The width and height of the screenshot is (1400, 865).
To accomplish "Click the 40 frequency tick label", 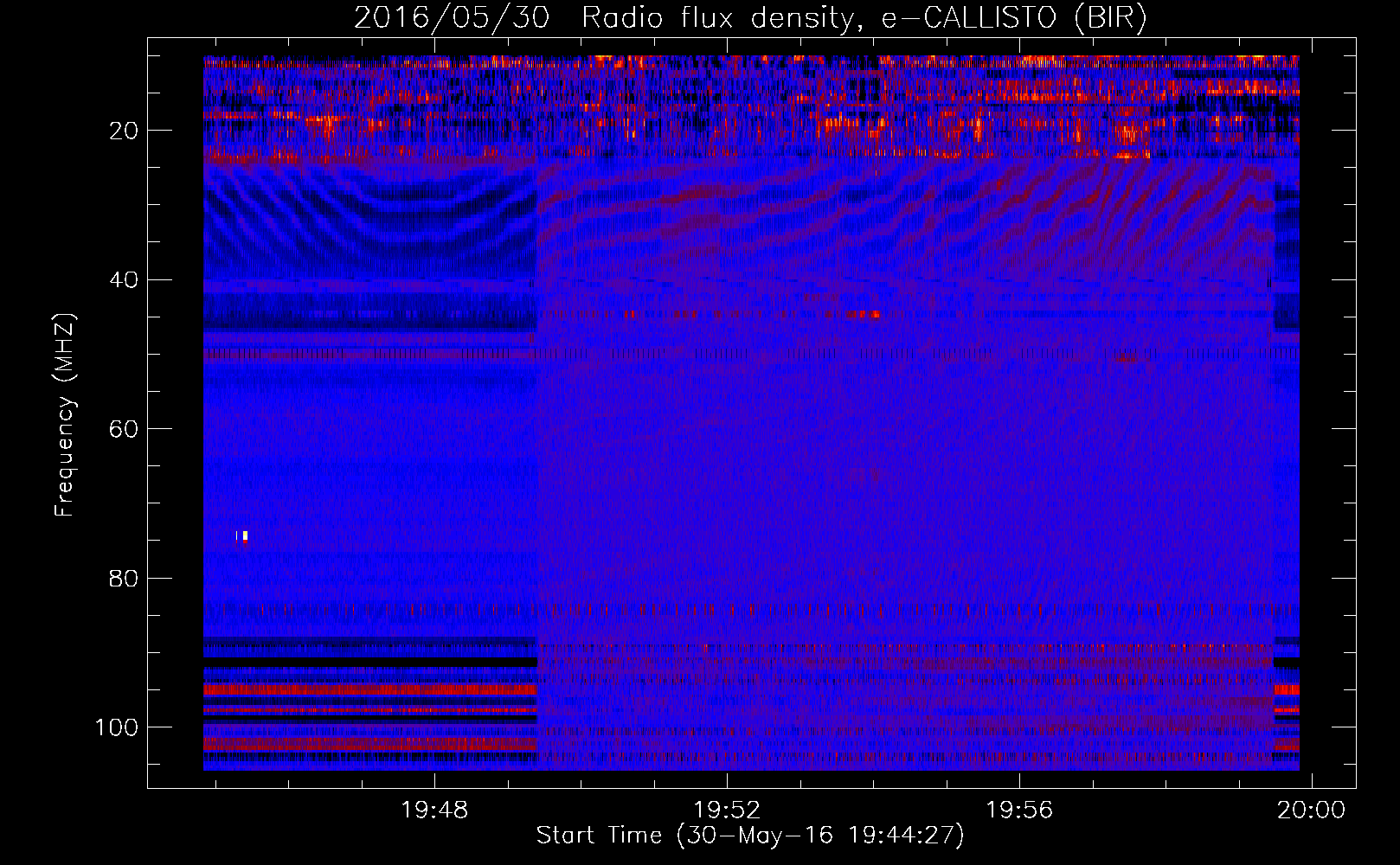I will (124, 280).
